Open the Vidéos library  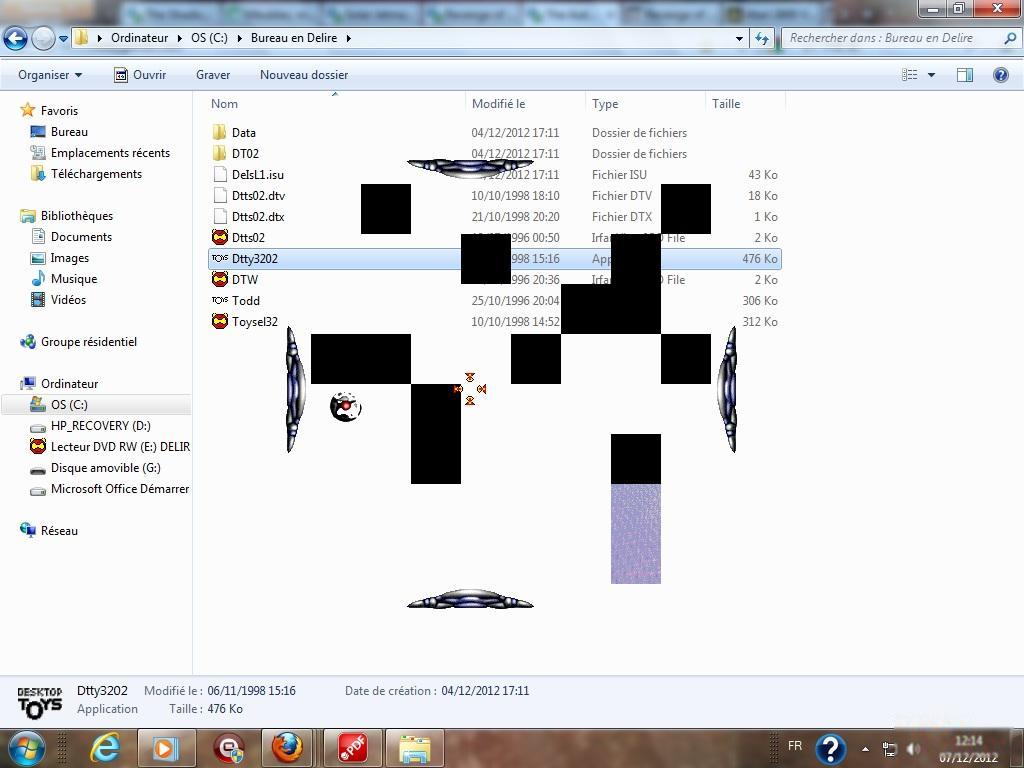(68, 299)
